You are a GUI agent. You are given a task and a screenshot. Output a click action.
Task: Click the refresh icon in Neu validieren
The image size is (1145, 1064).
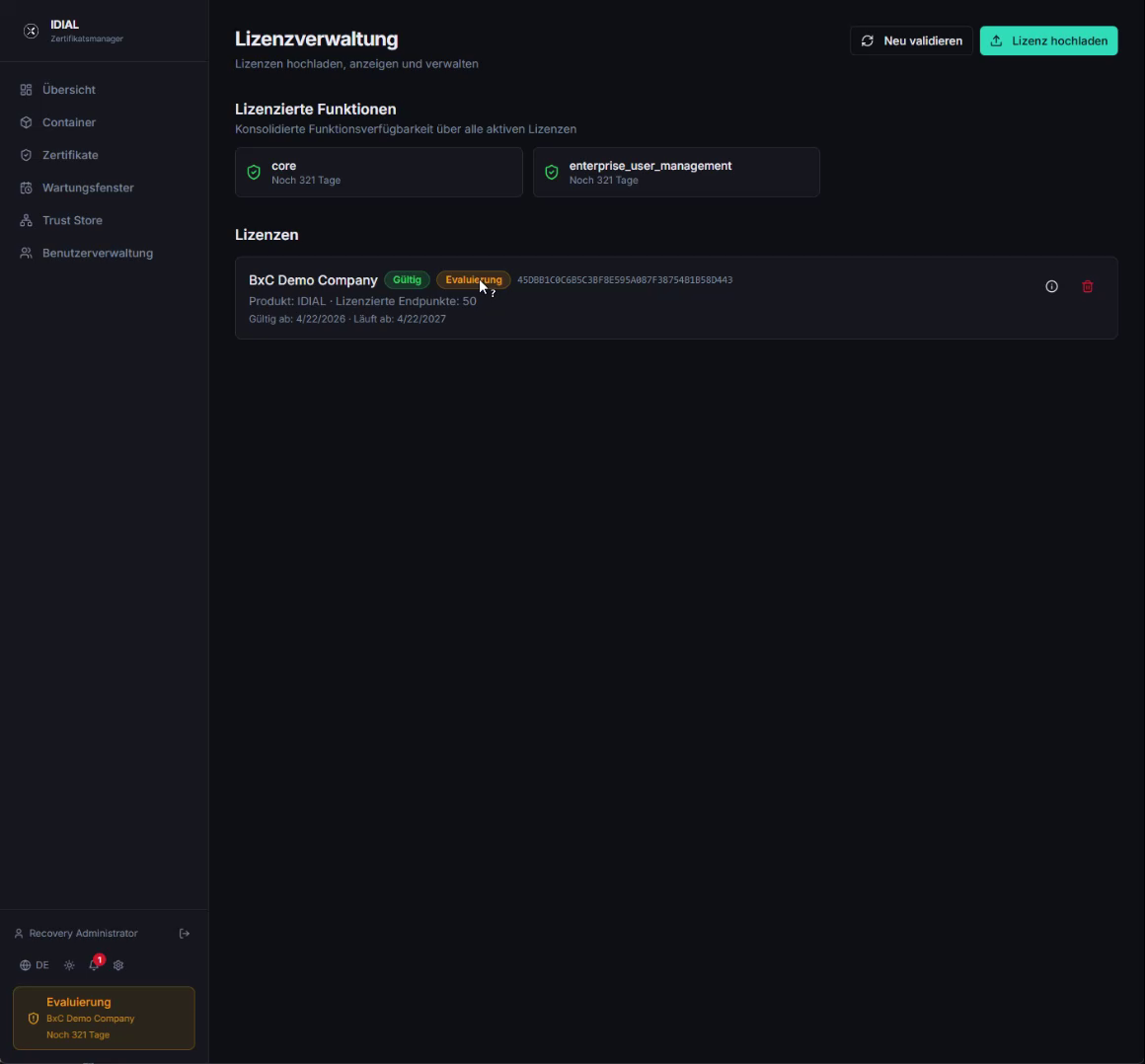point(868,40)
